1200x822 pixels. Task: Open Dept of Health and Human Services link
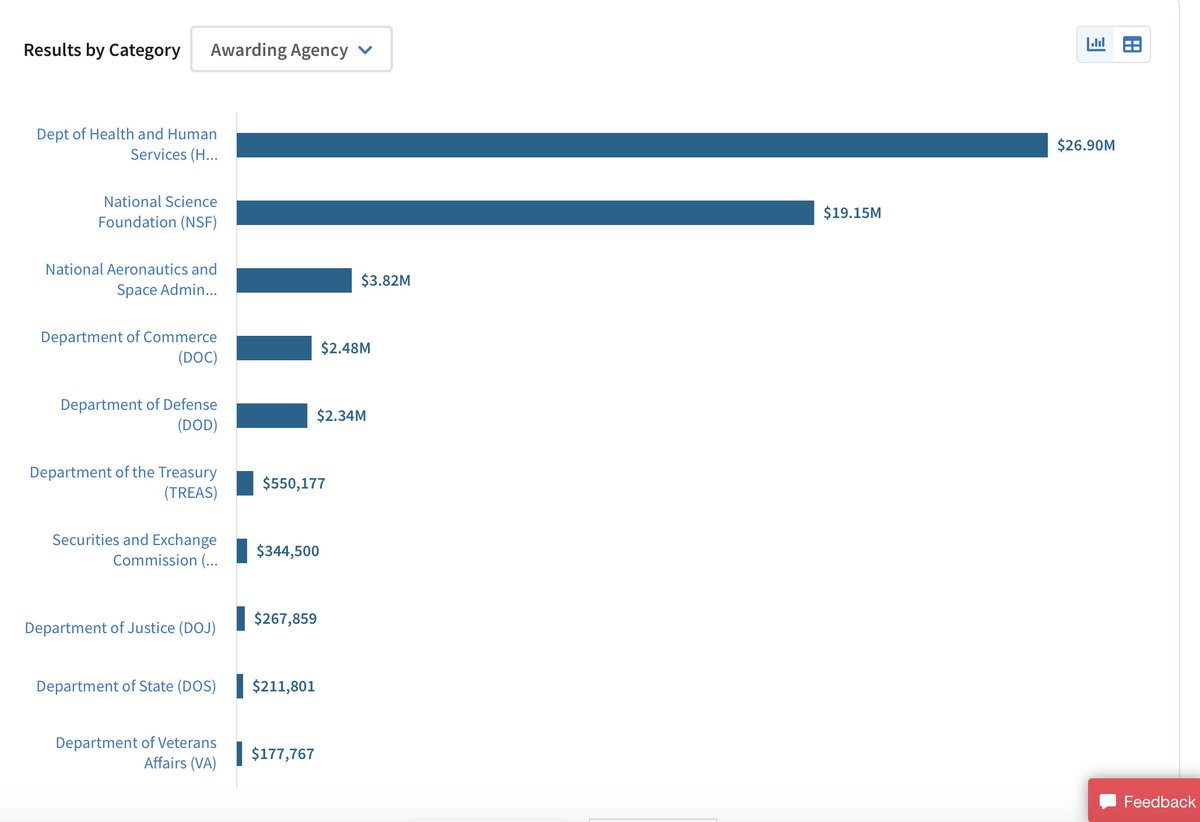point(126,144)
